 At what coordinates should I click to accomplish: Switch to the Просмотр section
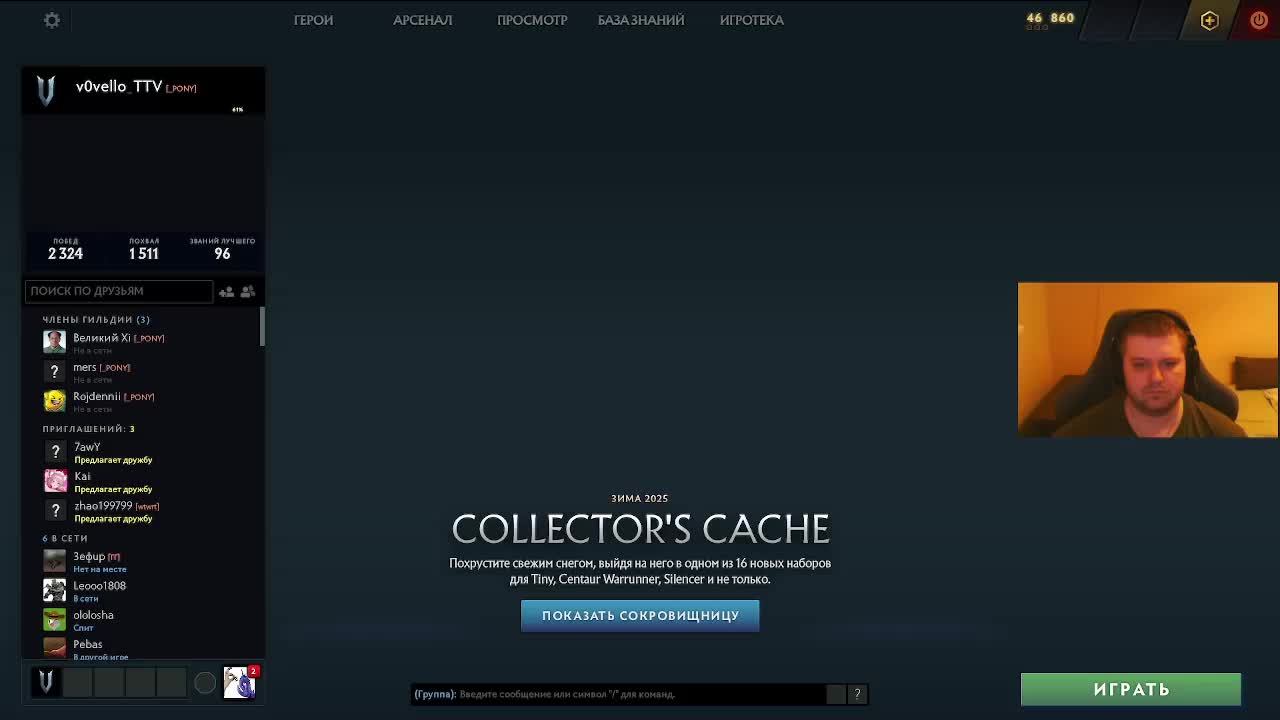point(532,20)
